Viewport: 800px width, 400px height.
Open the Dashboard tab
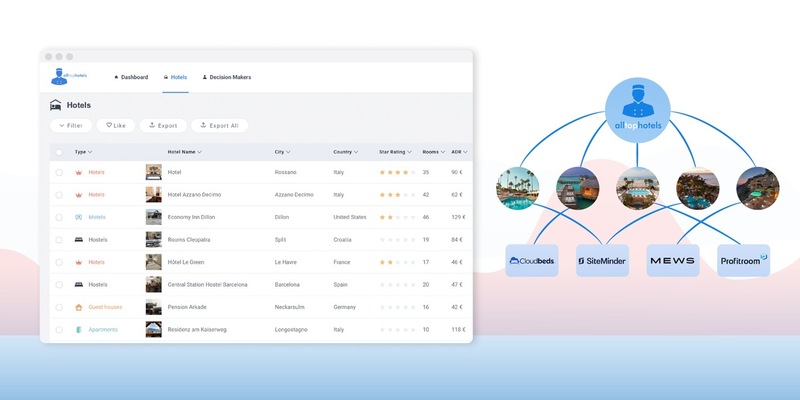pos(131,78)
